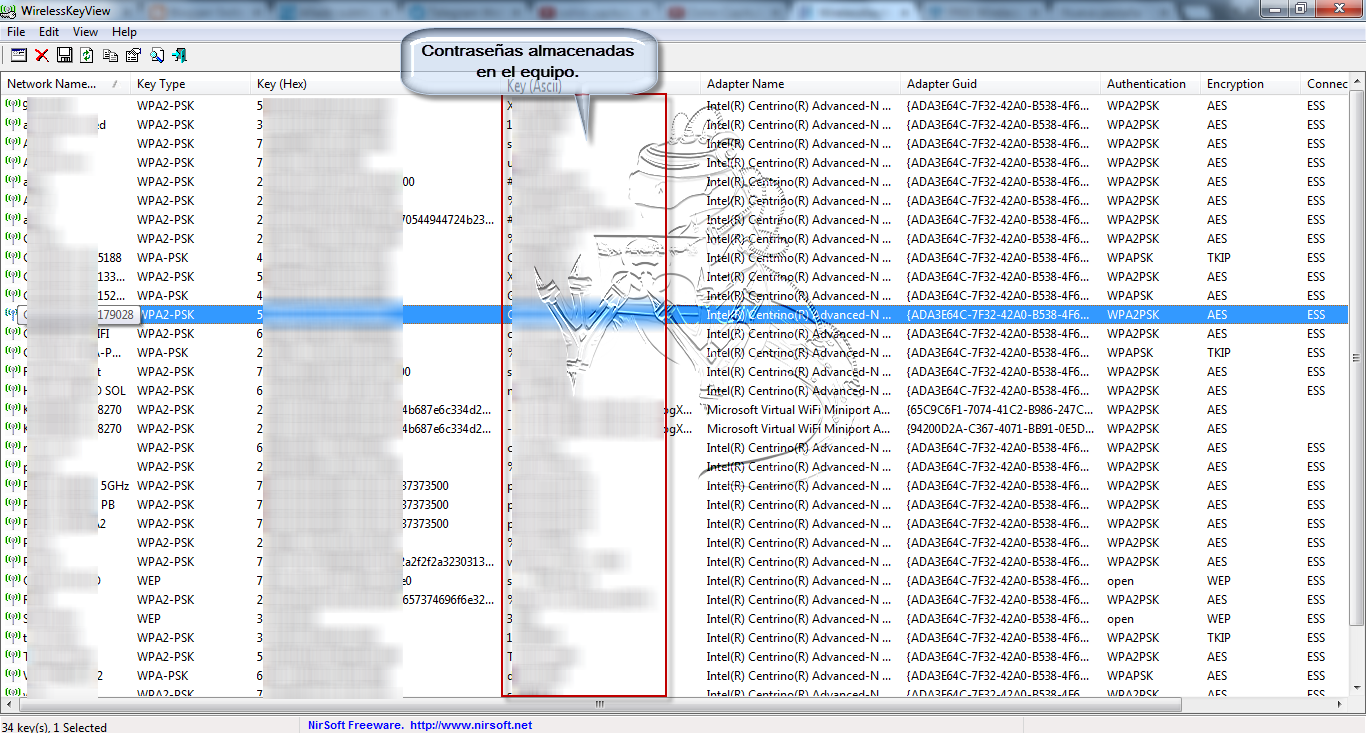This screenshot has height=733, width=1366.
Task: Click the adapter GUID starting {94200D2A-C367
Action: [1000, 429]
